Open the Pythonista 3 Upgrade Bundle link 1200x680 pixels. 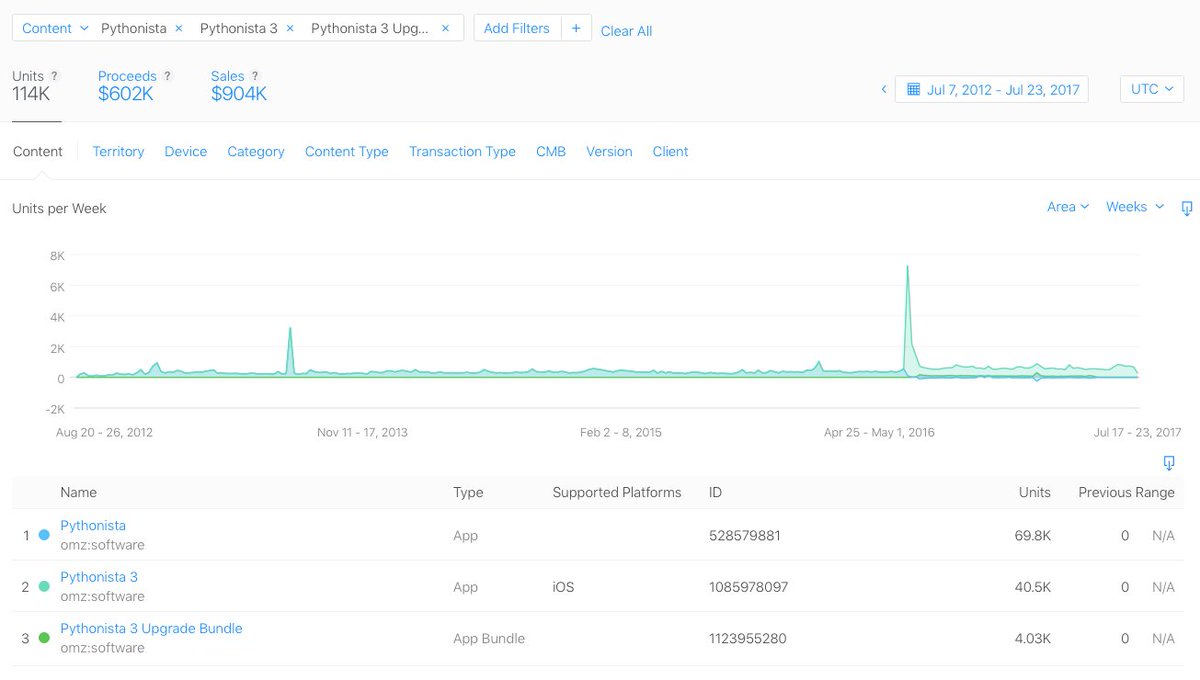151,629
